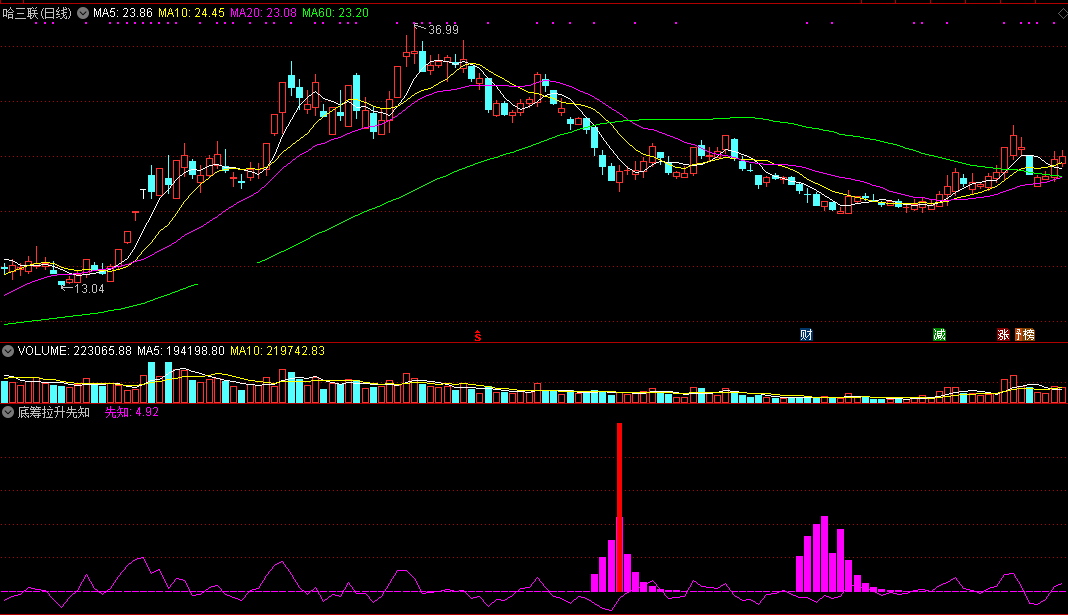Image resolution: width=1068 pixels, height=615 pixels.
Task: Click the volume MA5: 194198.80 label
Action: point(180,351)
